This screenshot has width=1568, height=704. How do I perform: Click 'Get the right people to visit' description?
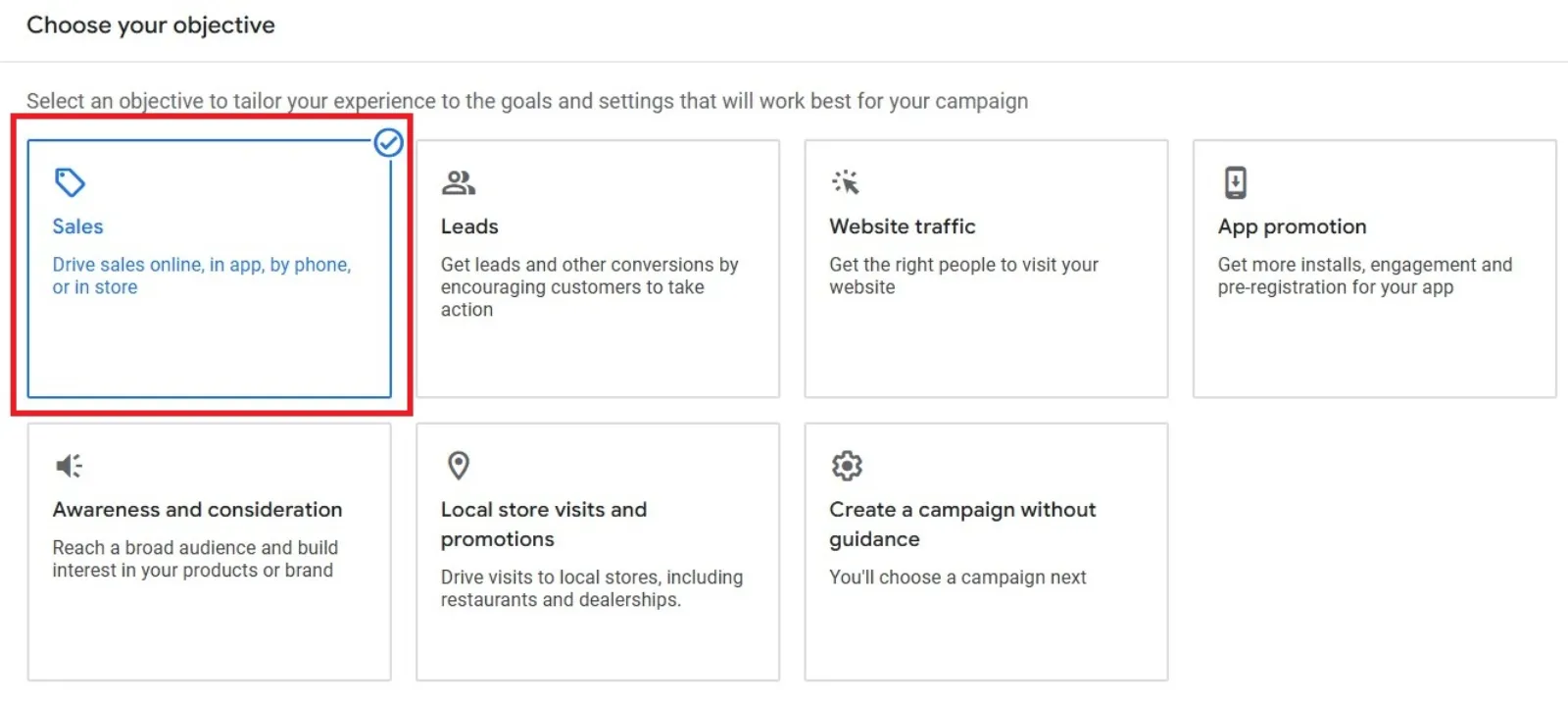pyautogui.click(x=963, y=276)
